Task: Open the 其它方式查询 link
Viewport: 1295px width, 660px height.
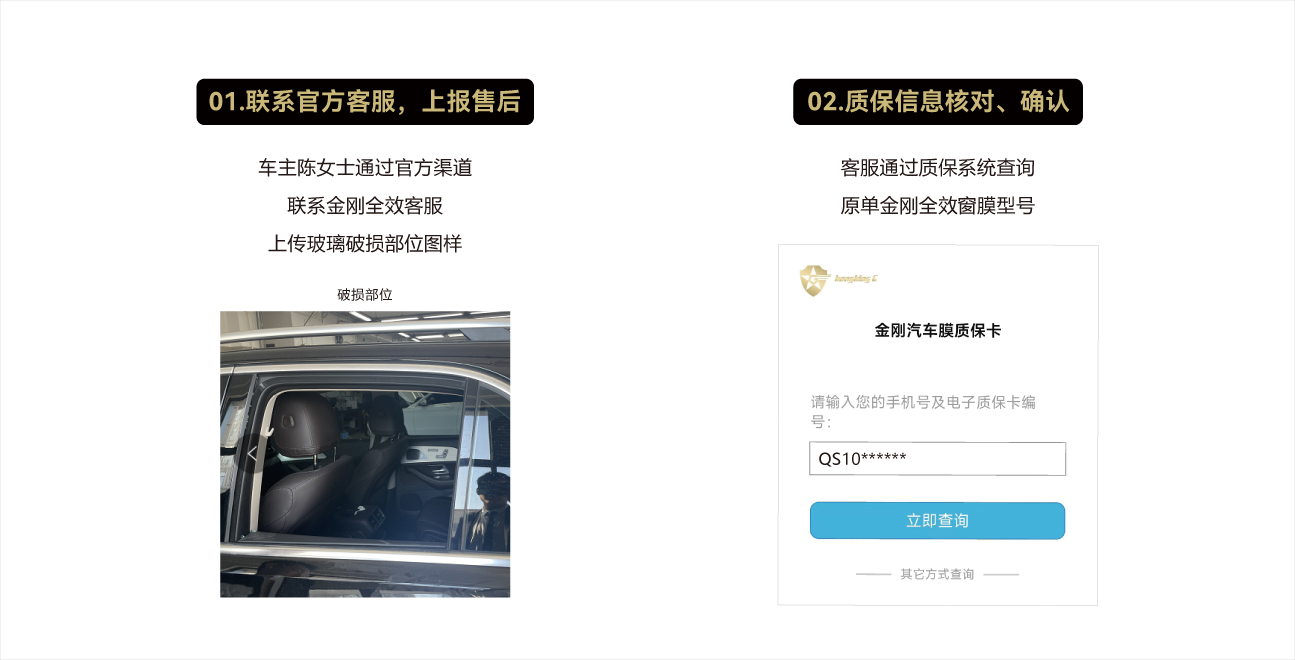Action: [937, 574]
